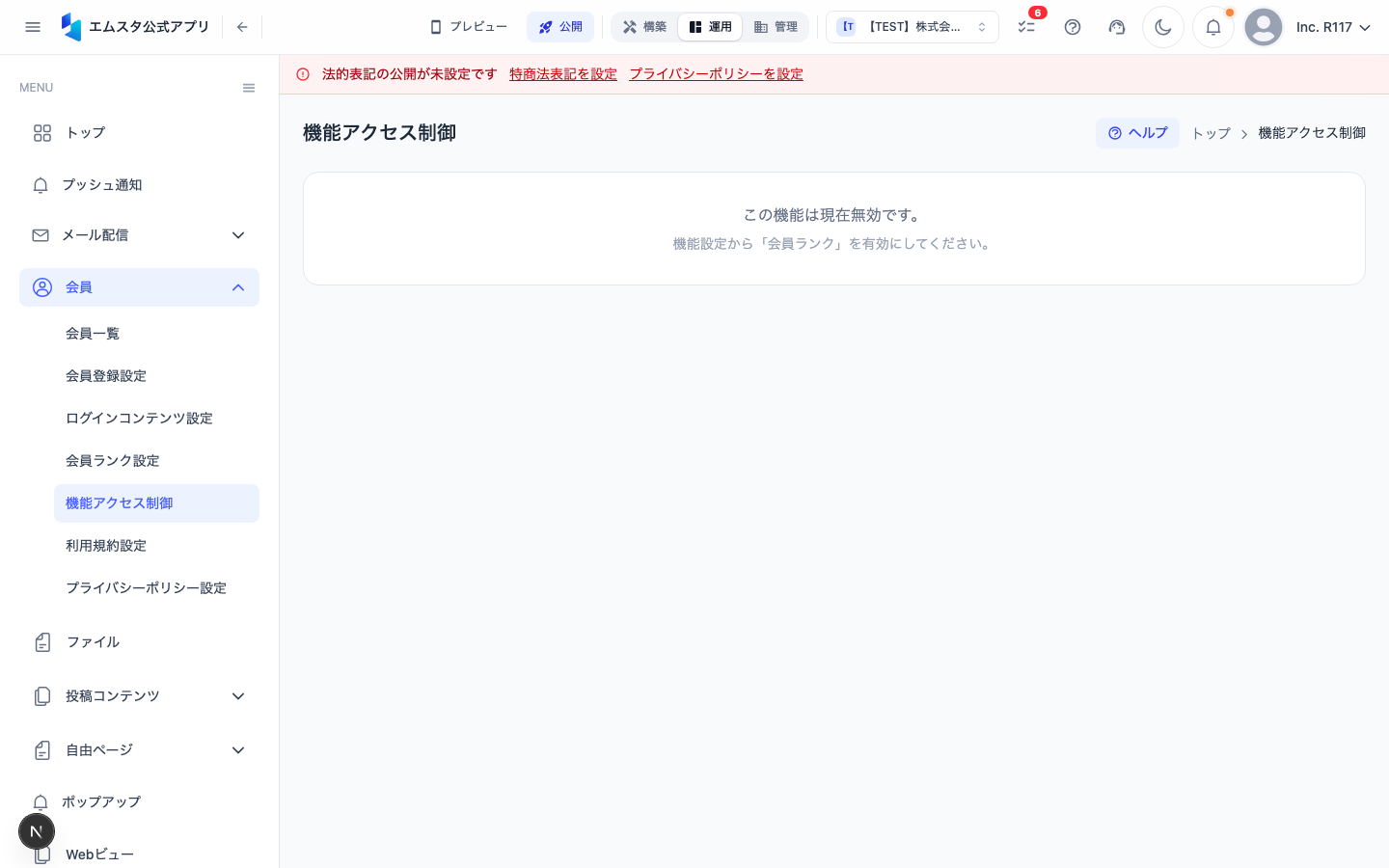The width and height of the screenshot is (1389, 868).
Task: Click the headset support icon
Action: tap(1117, 27)
